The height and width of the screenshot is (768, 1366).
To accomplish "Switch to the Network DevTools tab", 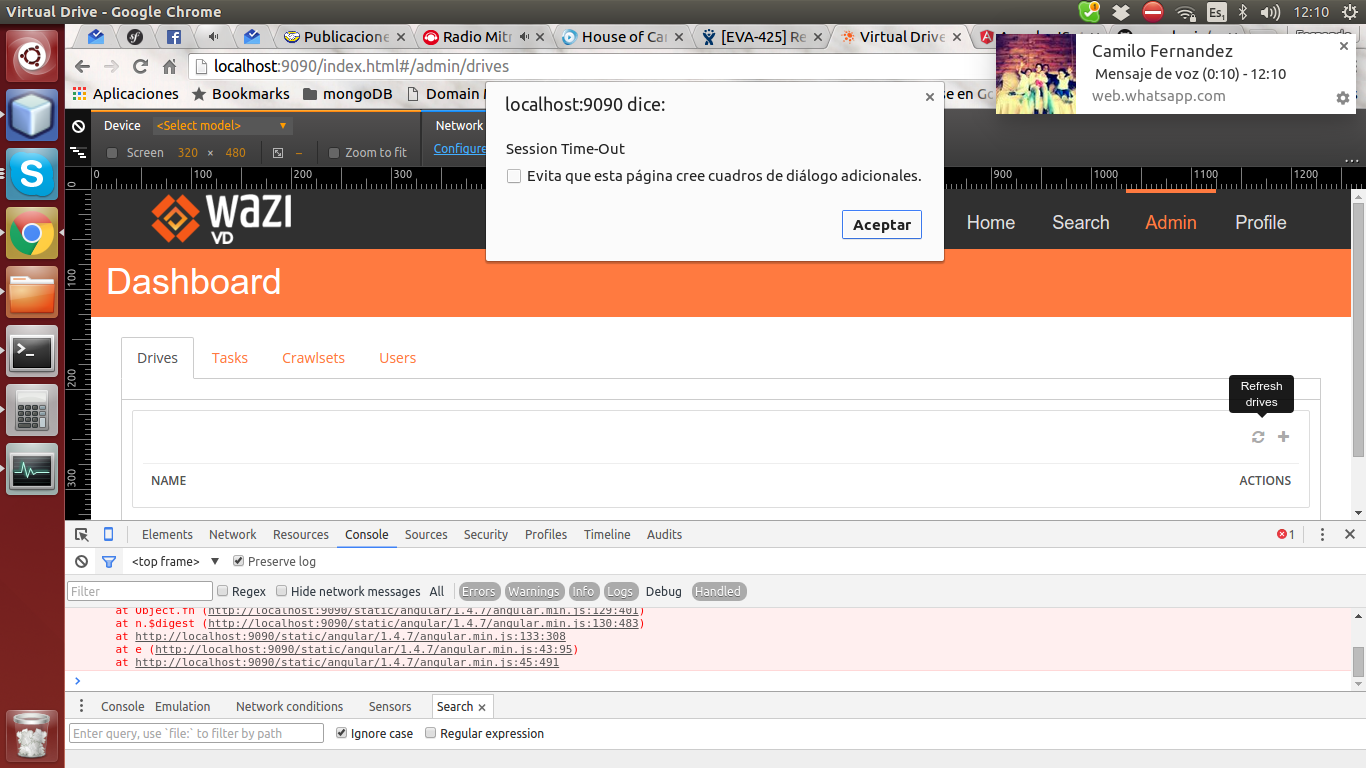I will tap(233, 535).
